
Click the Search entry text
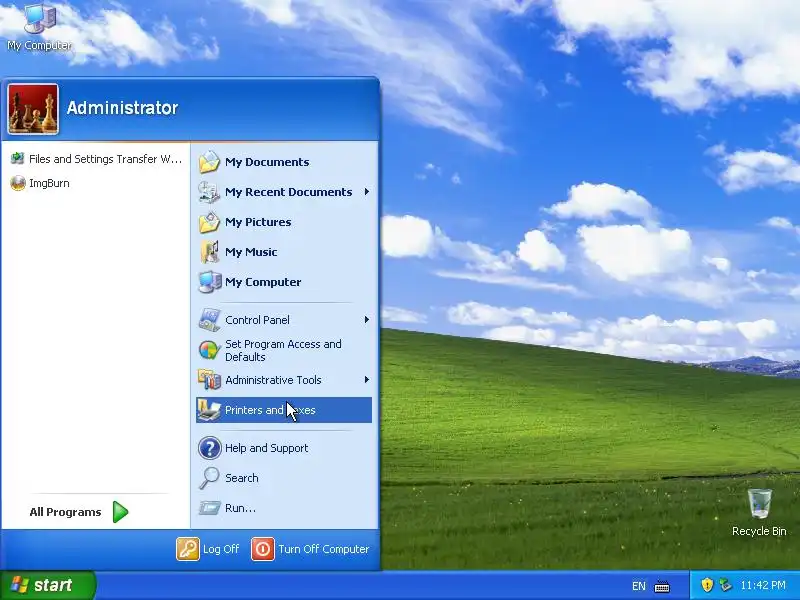(x=242, y=478)
